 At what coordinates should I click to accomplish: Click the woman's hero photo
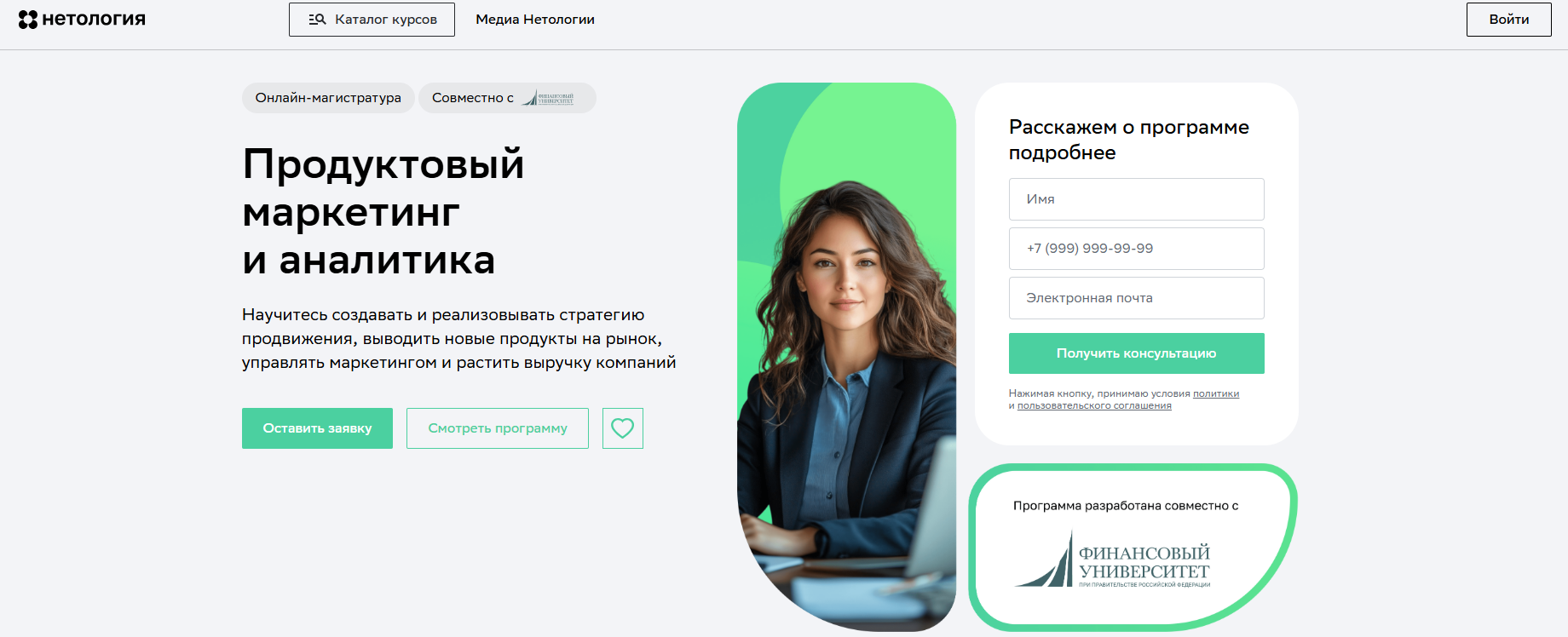pos(846,357)
